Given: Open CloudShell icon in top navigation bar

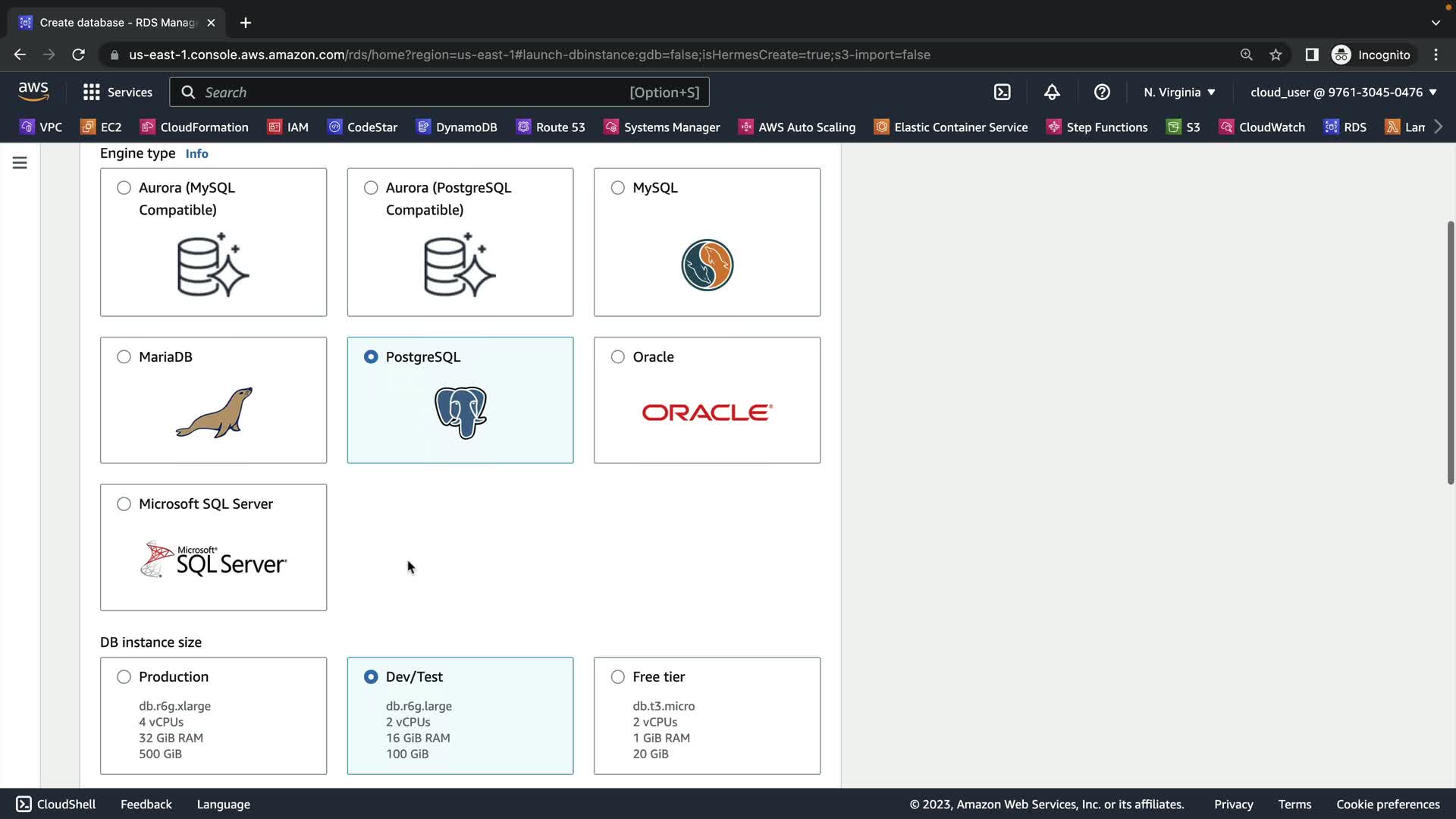Looking at the screenshot, I should [1002, 93].
